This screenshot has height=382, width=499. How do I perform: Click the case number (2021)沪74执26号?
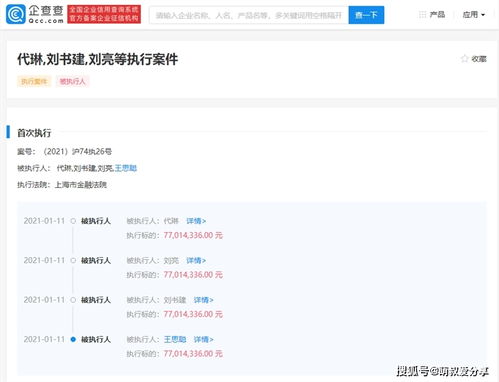tap(77, 152)
